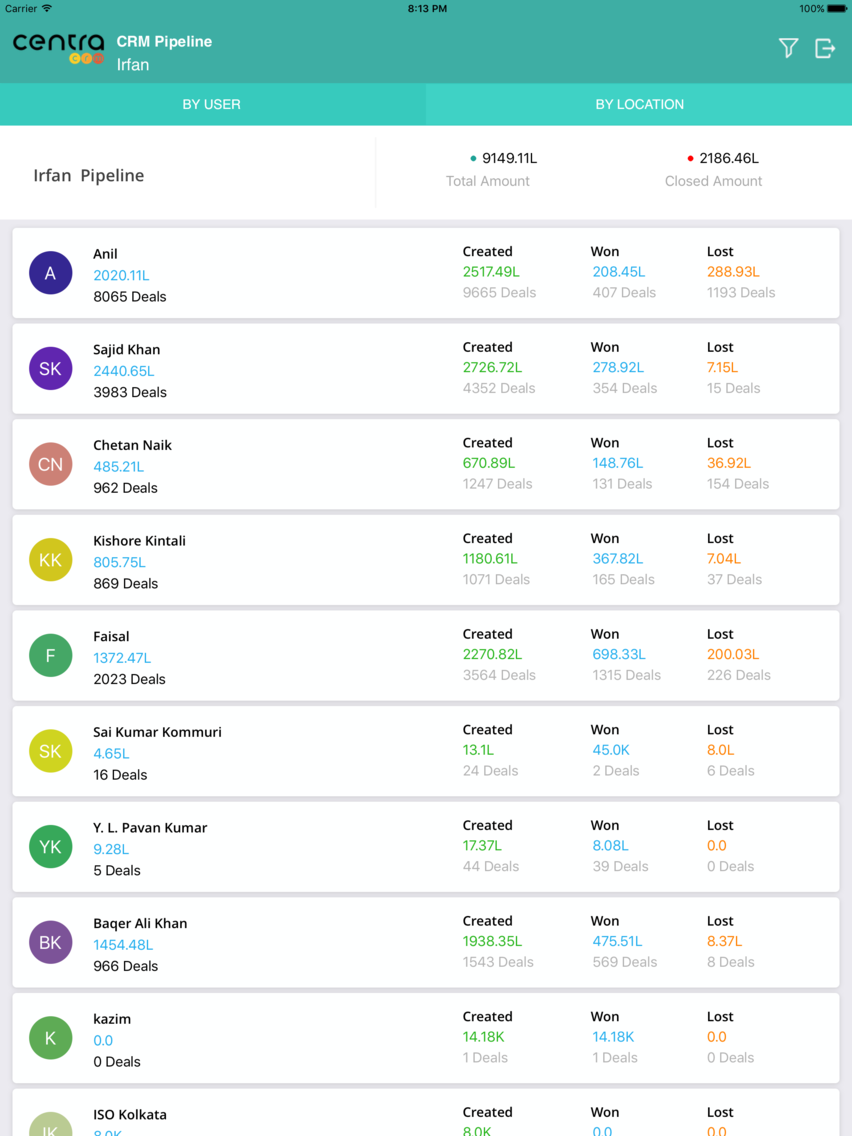852x1136 pixels.
Task: Tap Sajid Khan's SK avatar
Action: (51, 368)
